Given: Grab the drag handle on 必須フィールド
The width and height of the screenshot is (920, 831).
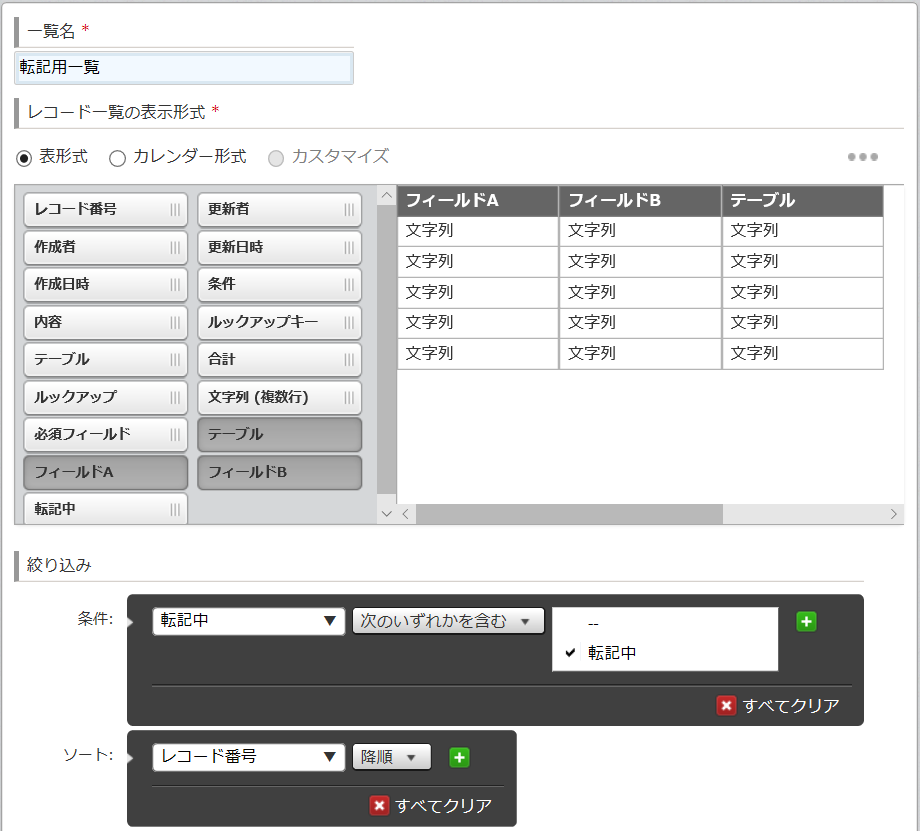Looking at the screenshot, I should click(x=175, y=434).
